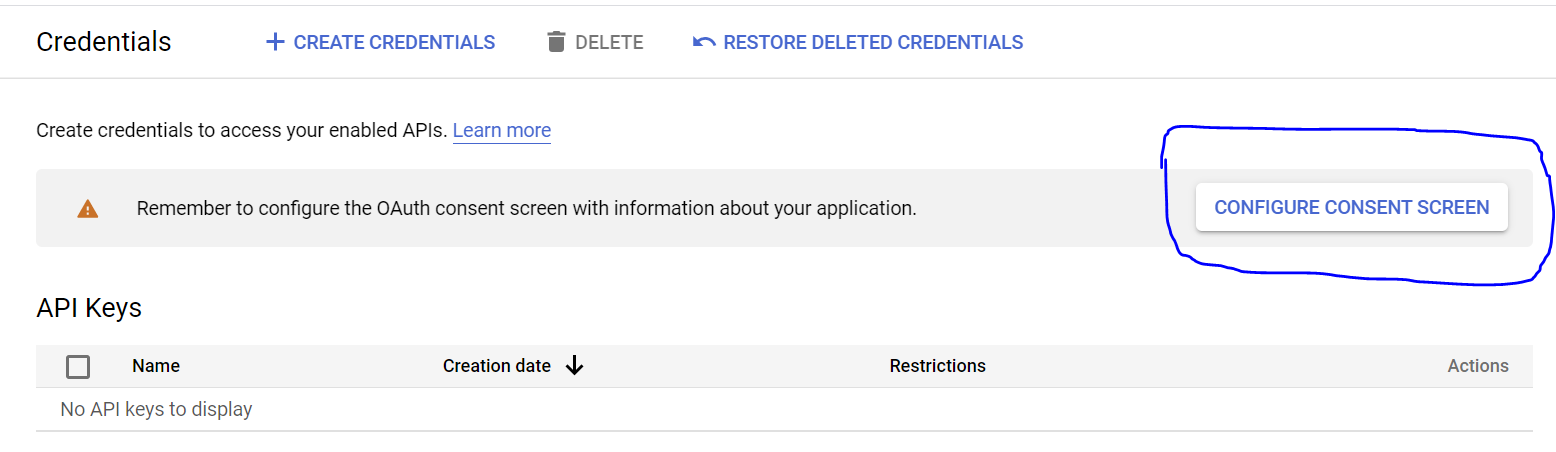Click the OAuth consent screen reminder message

click(x=526, y=209)
